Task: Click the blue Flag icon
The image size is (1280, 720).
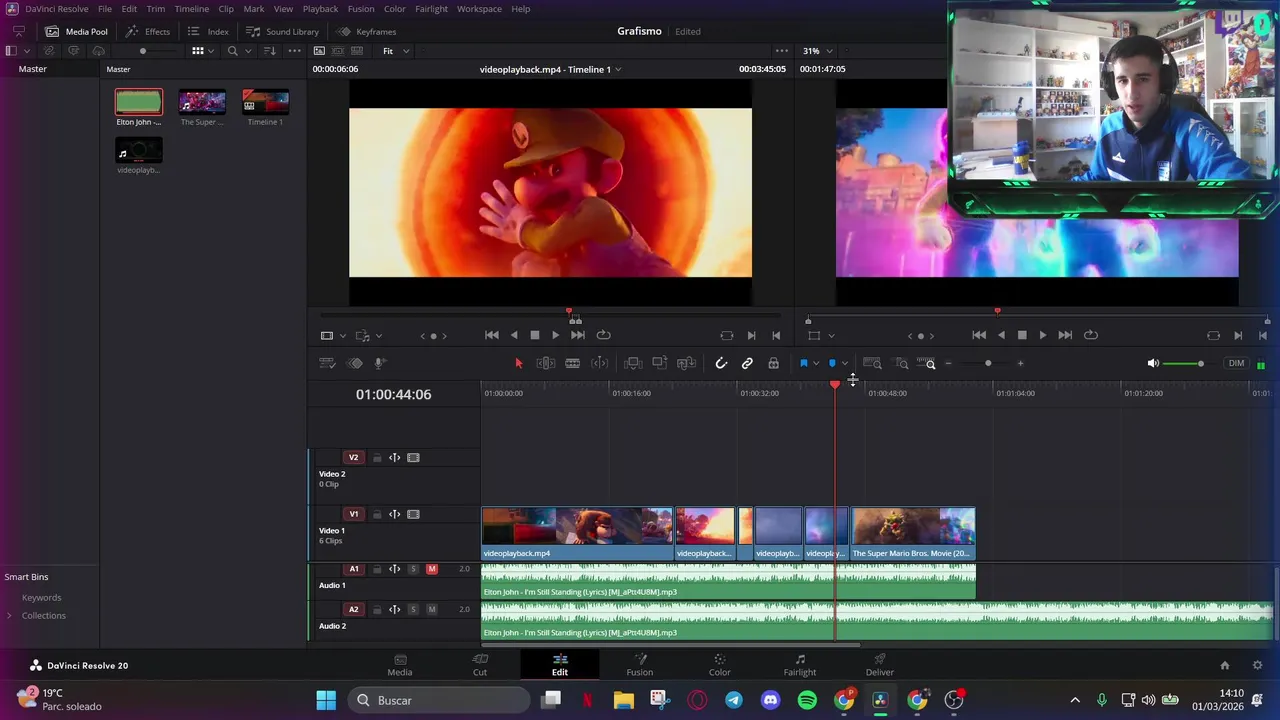Action: (803, 363)
